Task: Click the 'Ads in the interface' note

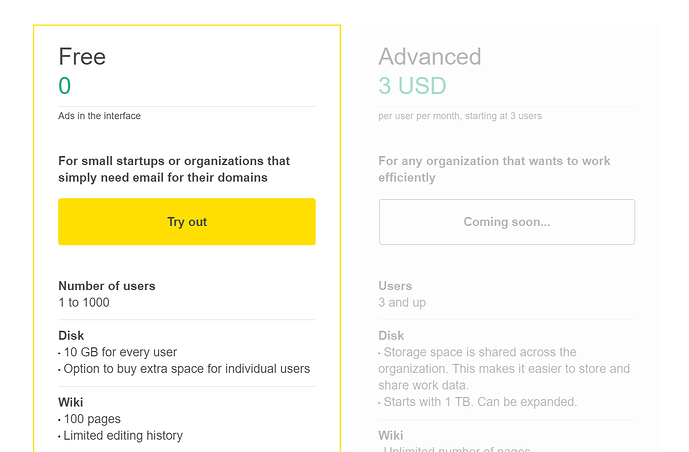Action: point(100,116)
